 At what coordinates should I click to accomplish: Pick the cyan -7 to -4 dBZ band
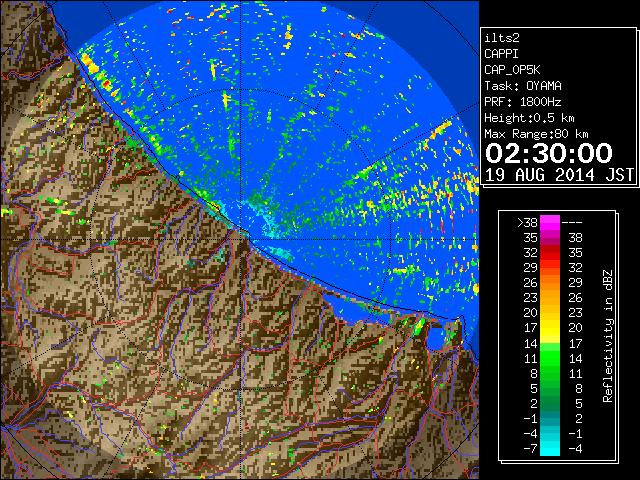550,448
